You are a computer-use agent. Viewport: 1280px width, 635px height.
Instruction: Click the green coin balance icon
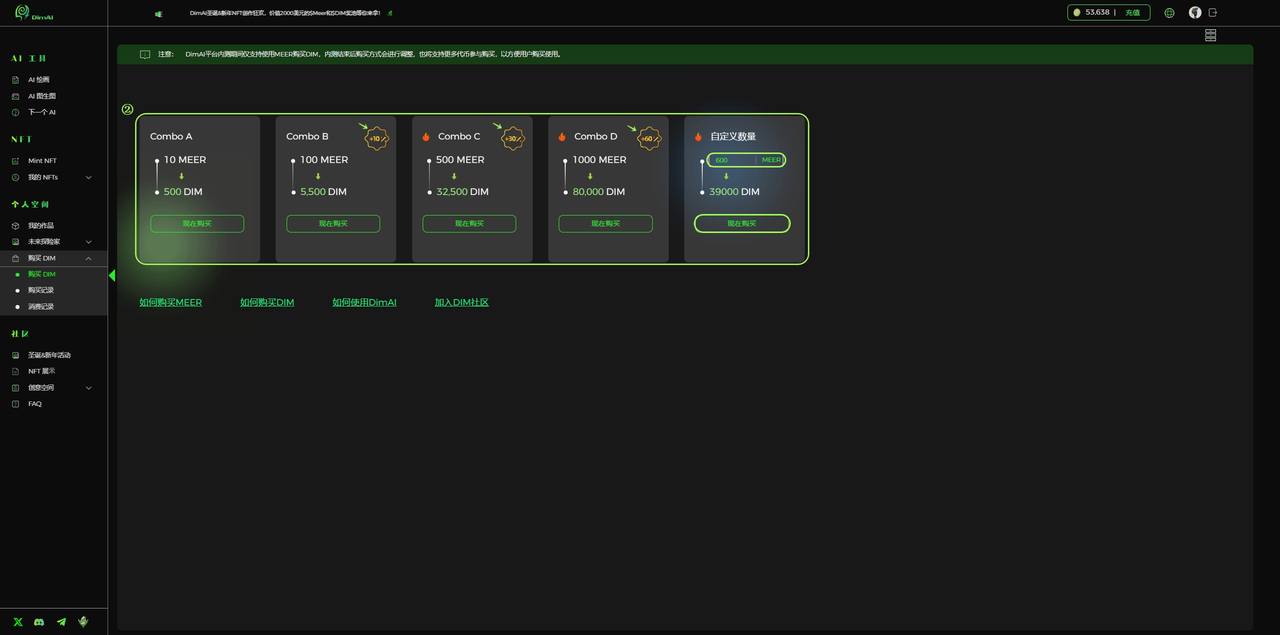(x=1077, y=13)
